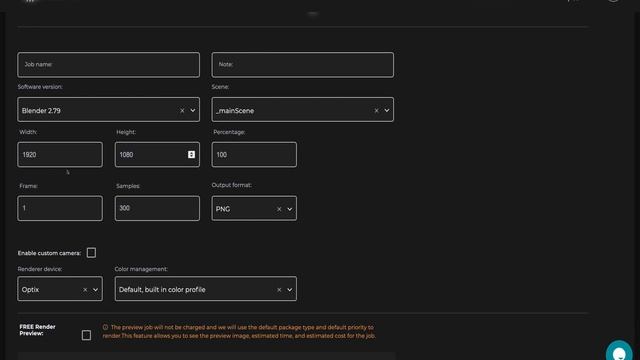Expand the Software version dropdown arrow
The height and width of the screenshot is (360, 640).
[193, 111]
